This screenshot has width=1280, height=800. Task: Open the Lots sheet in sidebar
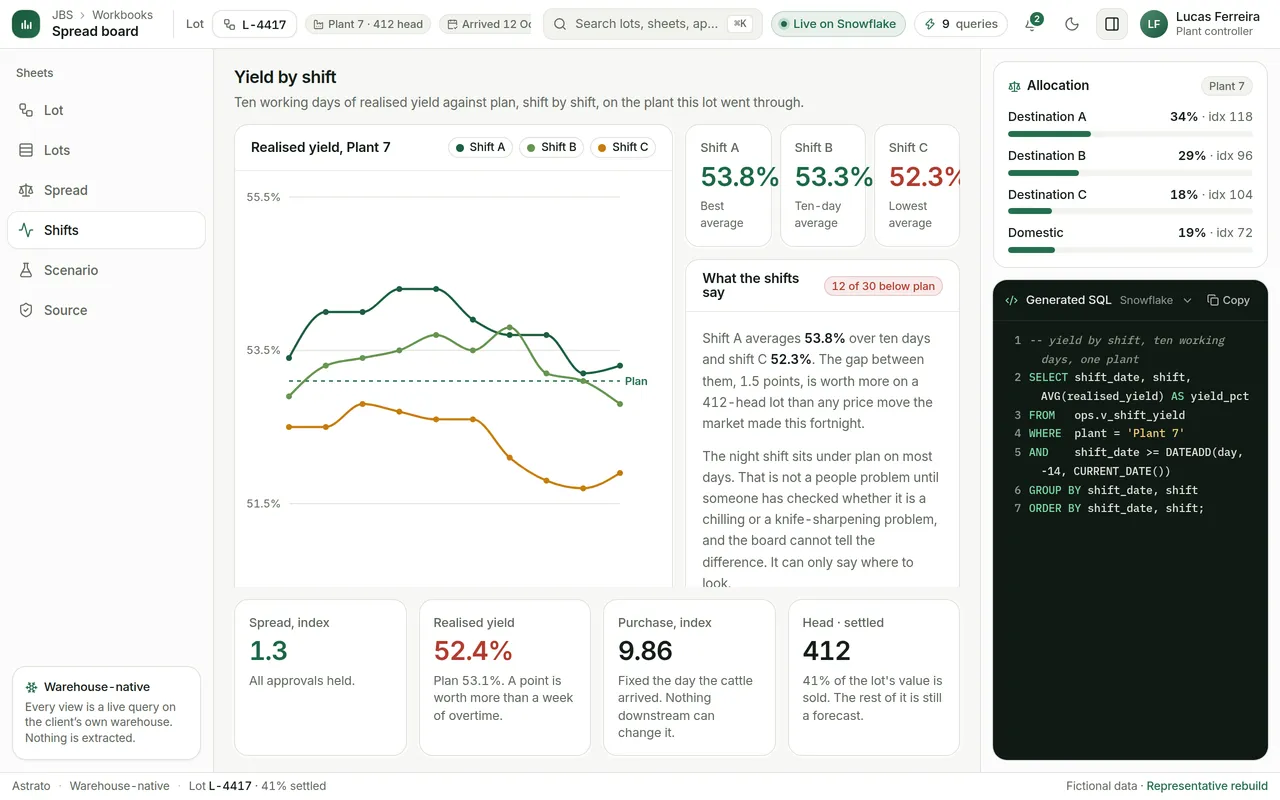pyautogui.click(x=106, y=150)
